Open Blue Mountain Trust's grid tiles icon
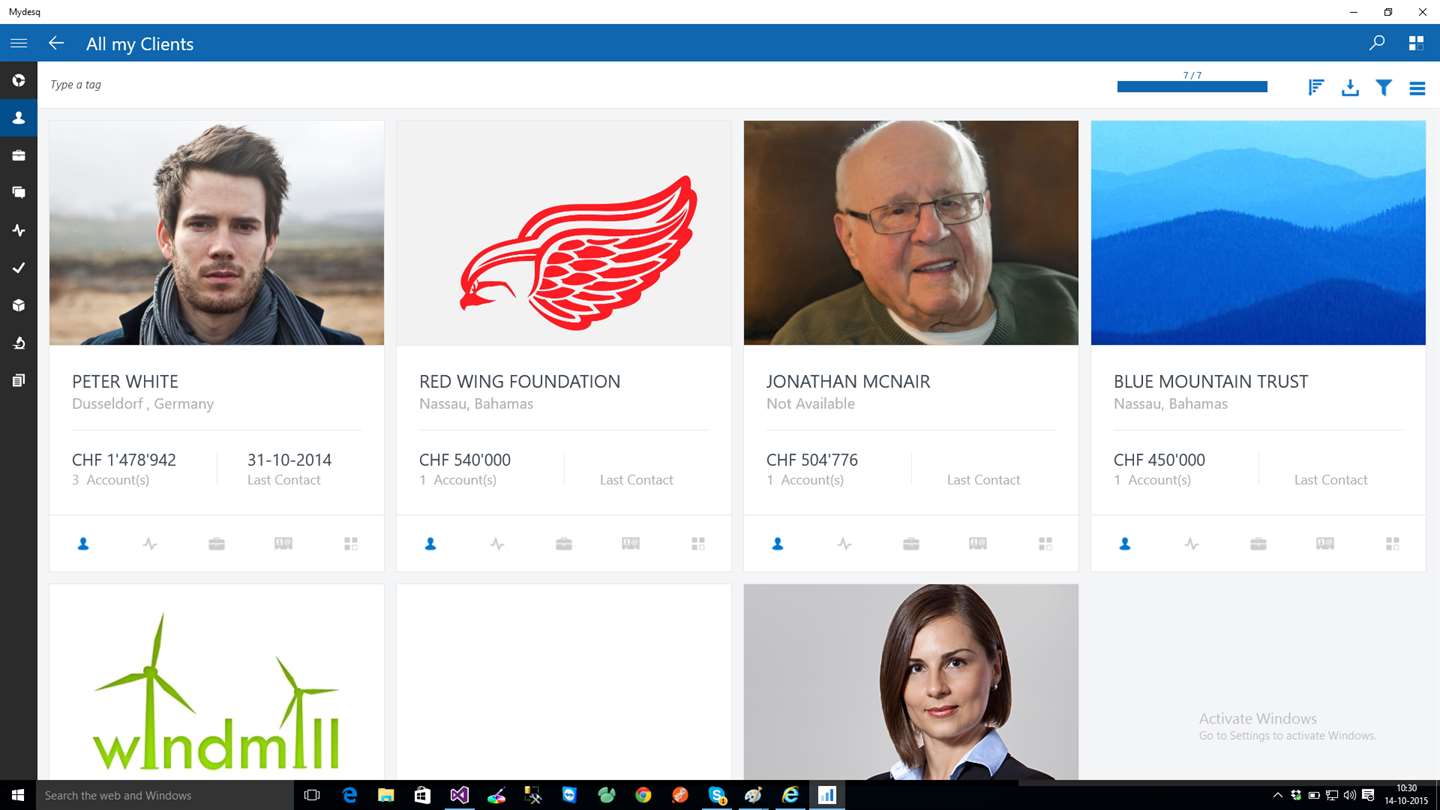Image resolution: width=1440 pixels, height=810 pixels. click(1392, 544)
